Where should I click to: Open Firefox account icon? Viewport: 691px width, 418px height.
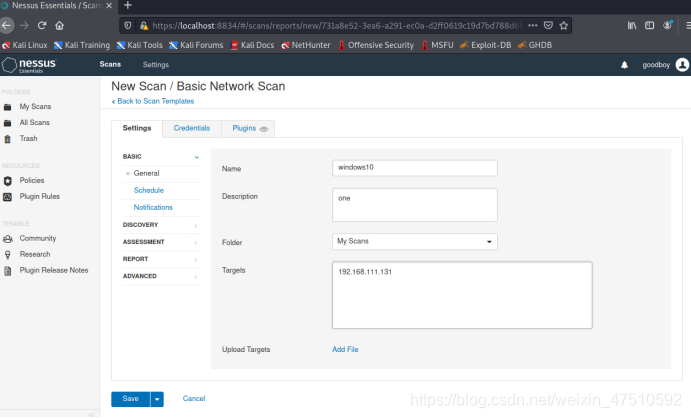[668, 25]
